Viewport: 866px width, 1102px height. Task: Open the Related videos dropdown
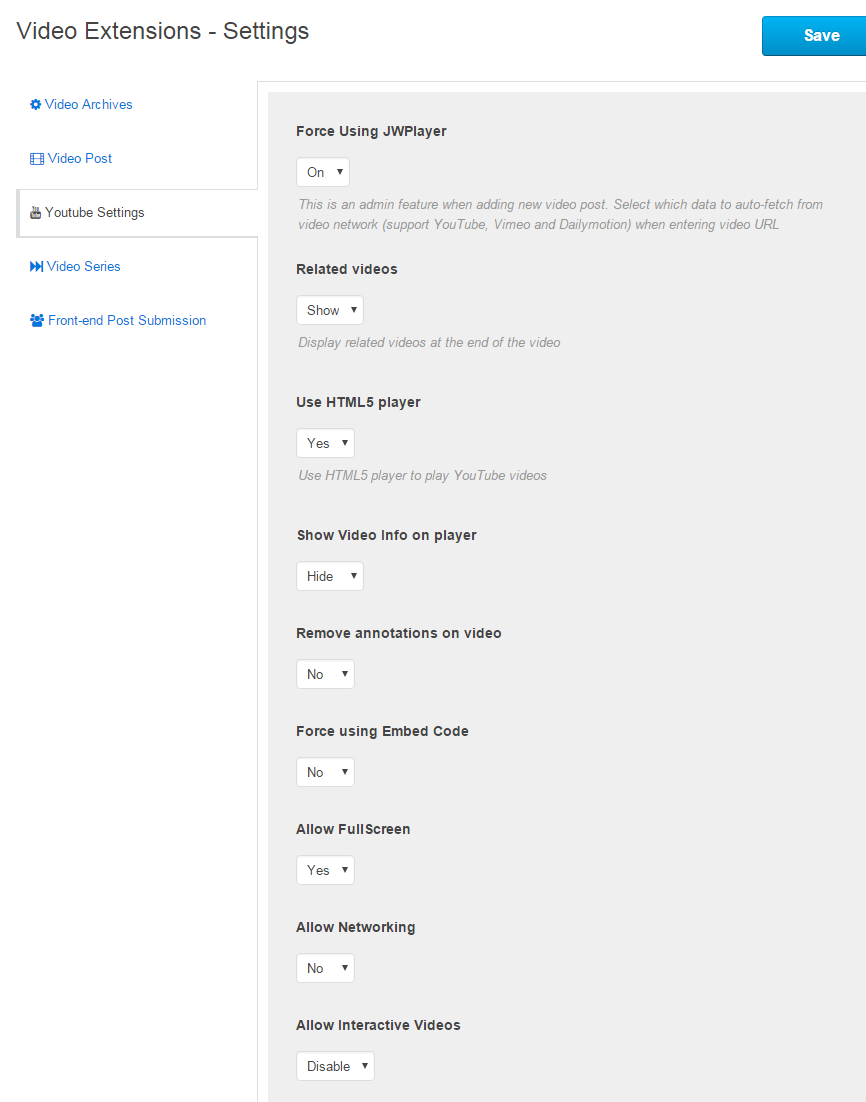[x=330, y=310]
